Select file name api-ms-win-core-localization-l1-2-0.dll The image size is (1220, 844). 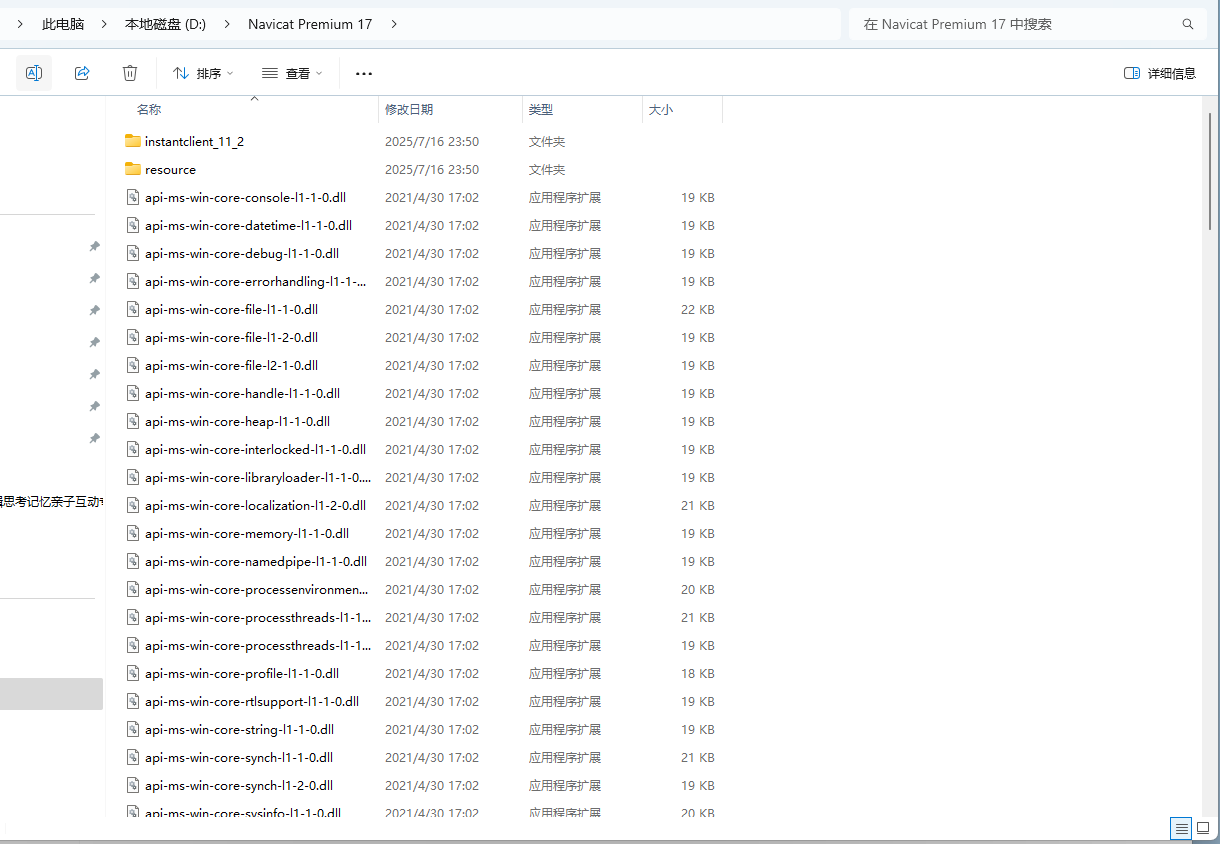(x=255, y=505)
